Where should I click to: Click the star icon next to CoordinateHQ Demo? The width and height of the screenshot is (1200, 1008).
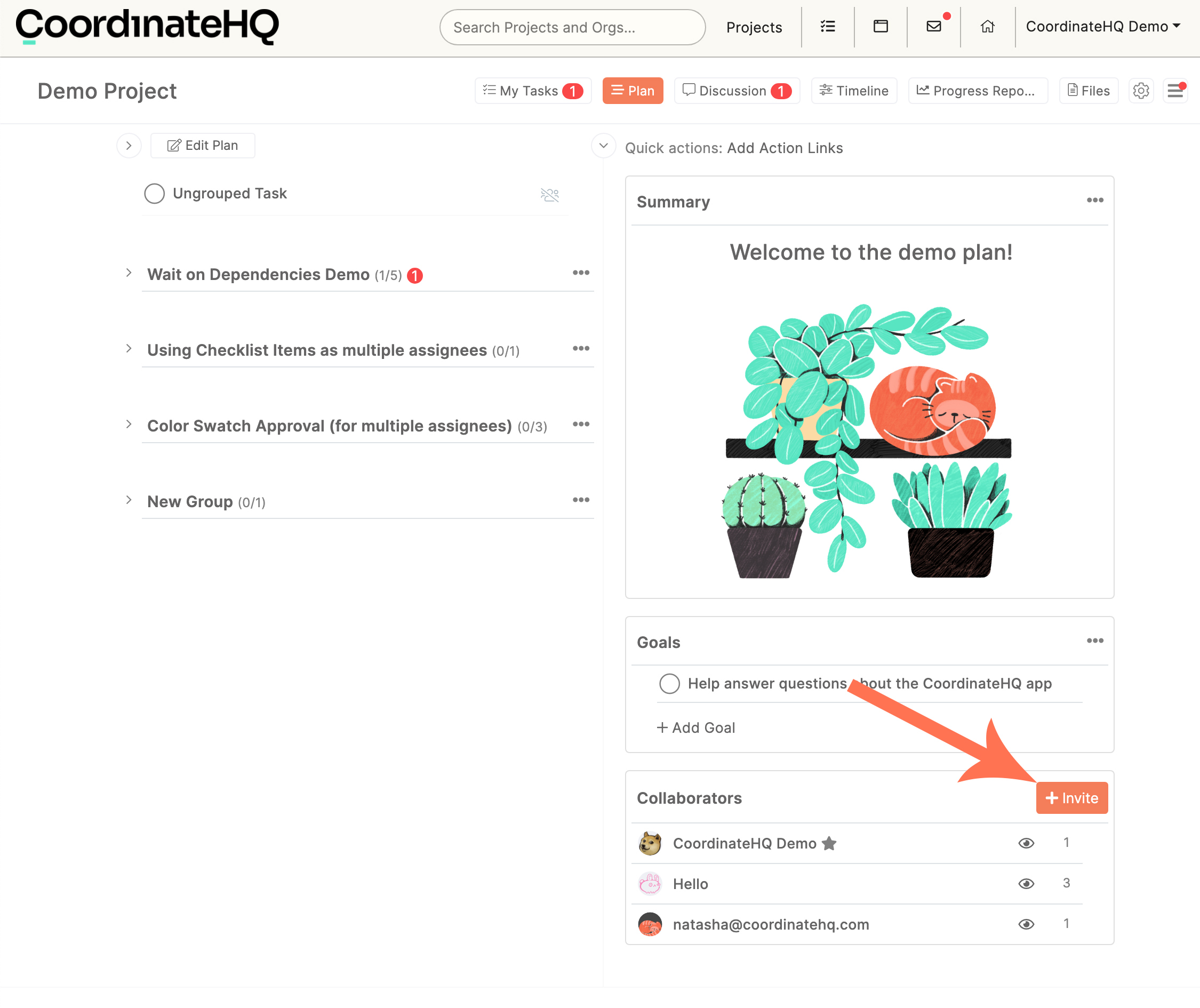tap(829, 843)
